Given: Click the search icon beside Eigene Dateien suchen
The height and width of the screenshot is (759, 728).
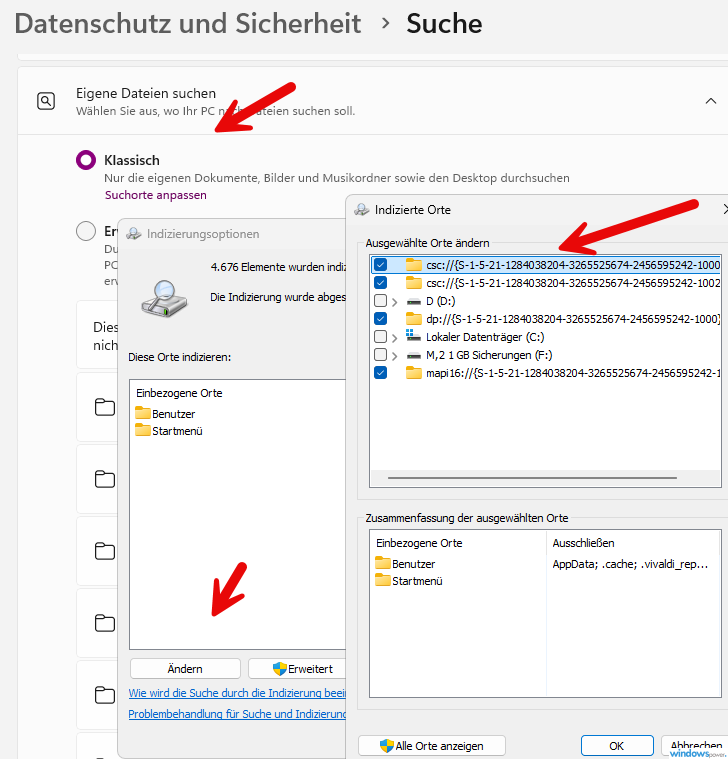Looking at the screenshot, I should coord(46,101).
